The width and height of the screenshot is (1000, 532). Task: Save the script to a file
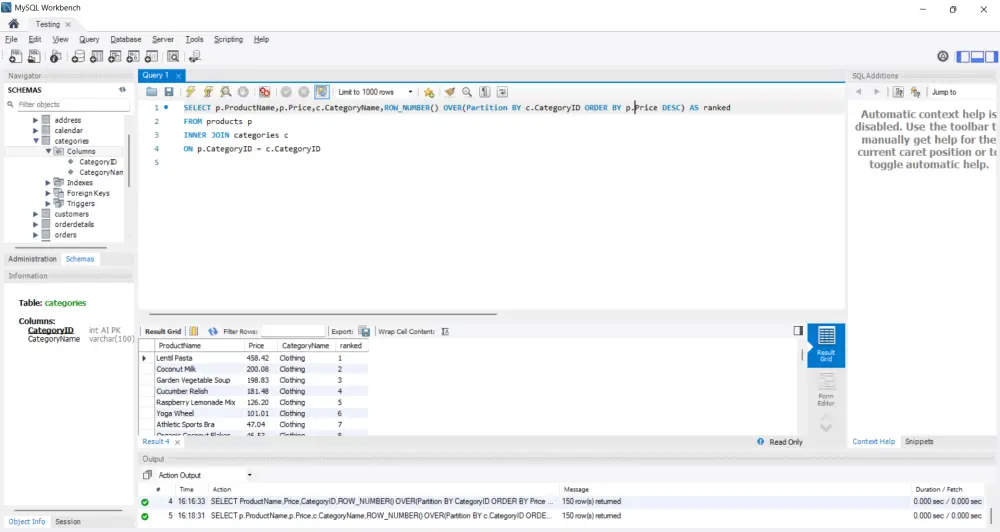(168, 92)
